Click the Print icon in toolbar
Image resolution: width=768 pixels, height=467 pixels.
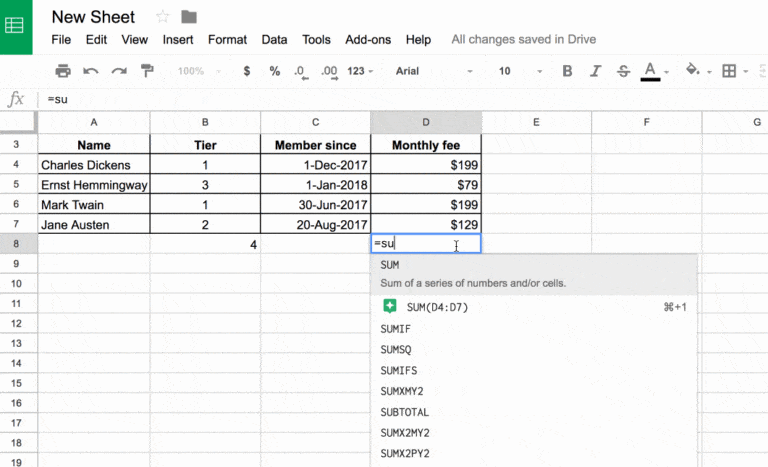coord(63,71)
